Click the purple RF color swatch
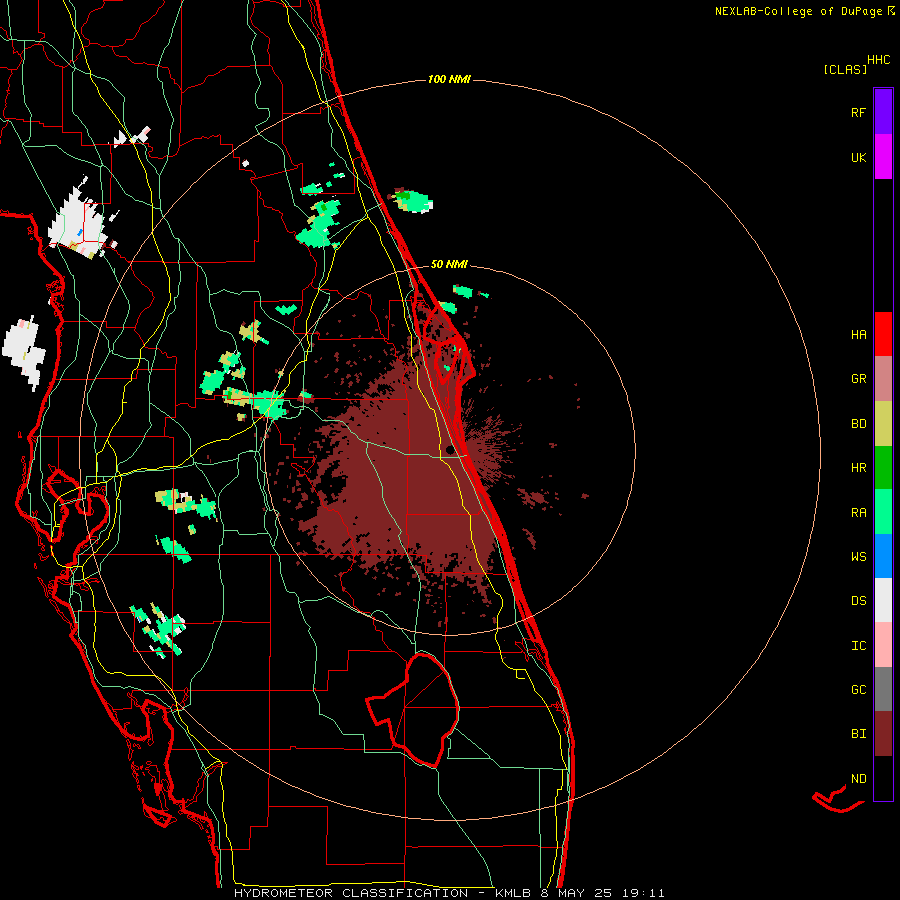This screenshot has width=900, height=900. tap(883, 111)
